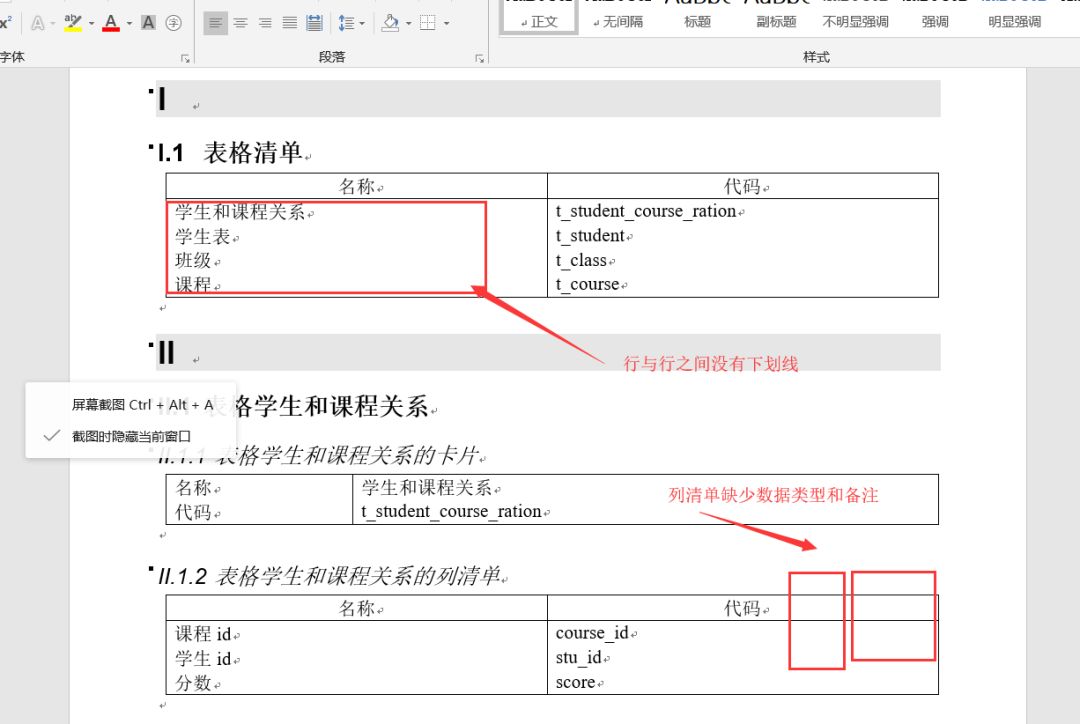Screen dimensions: 1080x724
Task: Open font color dropdown arrow
Action: coord(129,23)
